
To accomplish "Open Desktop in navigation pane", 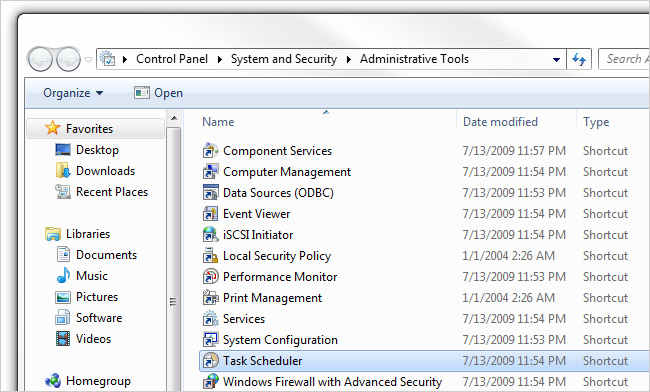I will pyautogui.click(x=97, y=150).
